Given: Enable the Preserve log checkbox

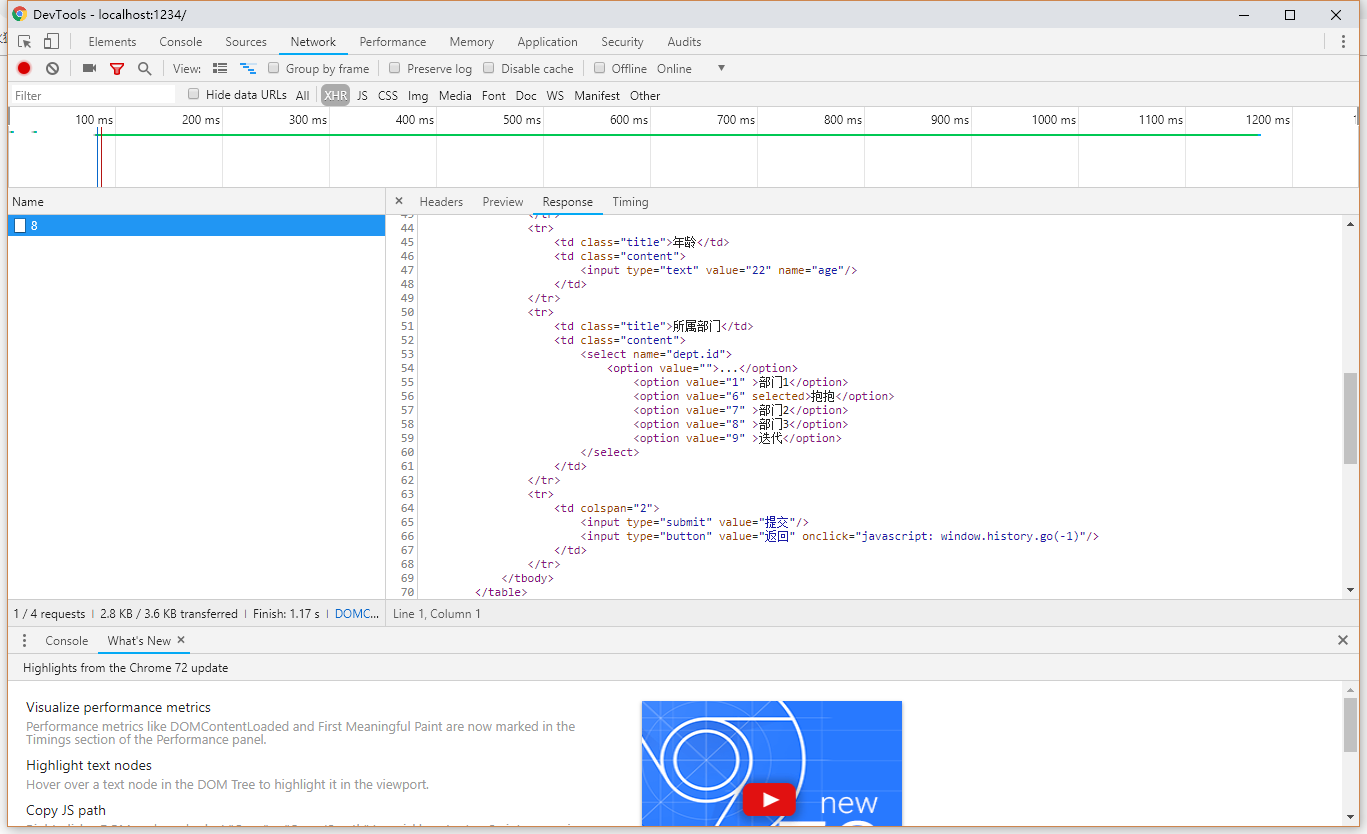Looking at the screenshot, I should [x=395, y=68].
